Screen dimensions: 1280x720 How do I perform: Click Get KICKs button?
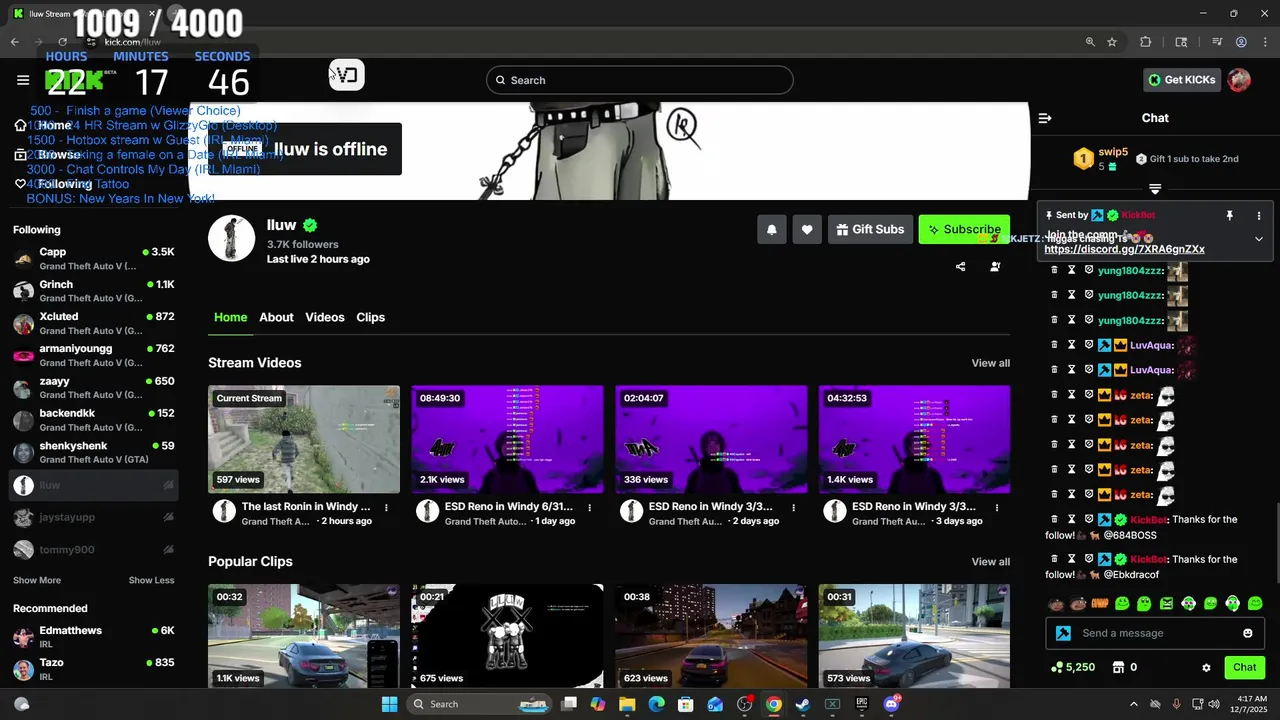click(x=1182, y=80)
